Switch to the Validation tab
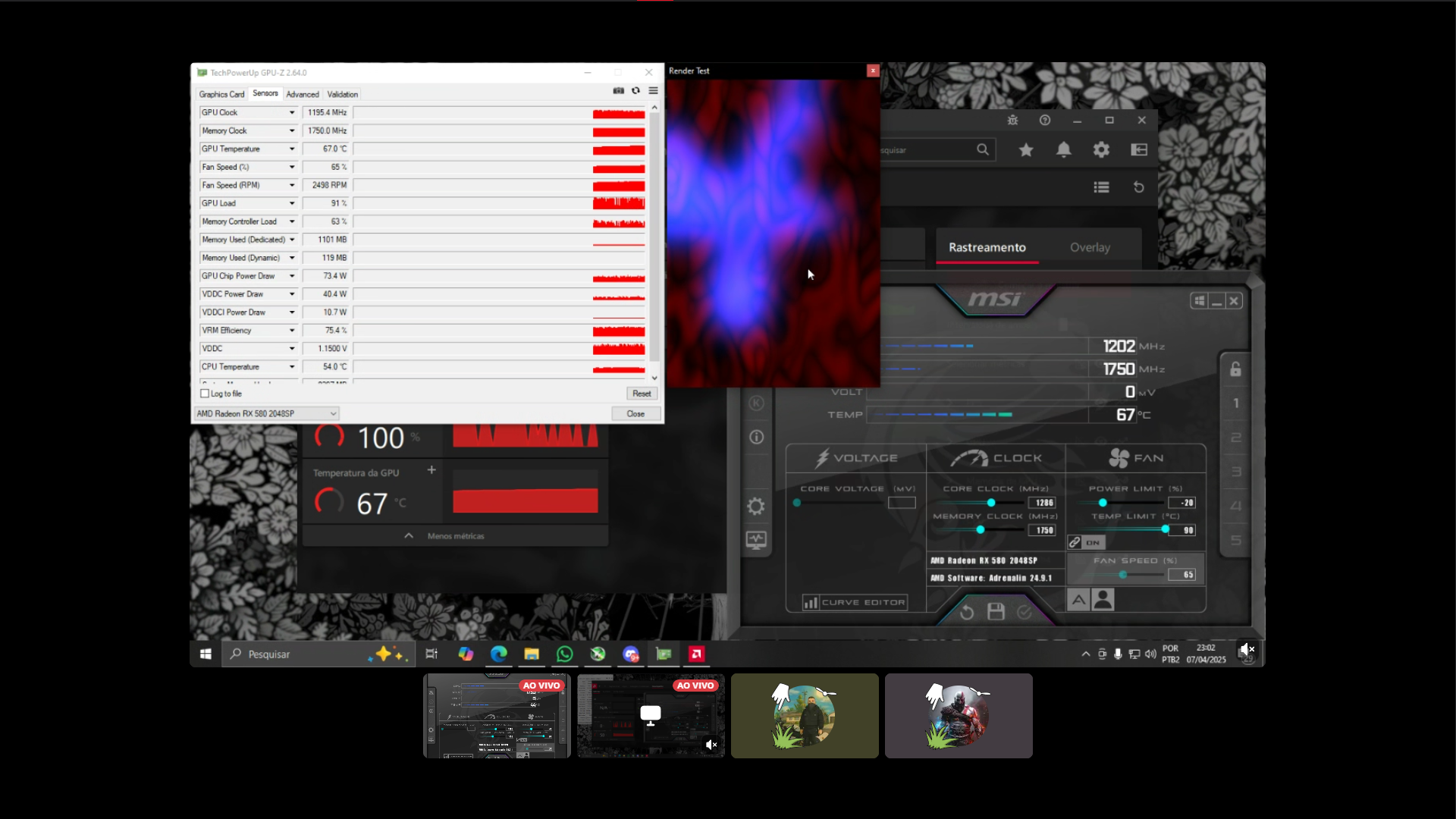Screen dimensions: 1456x819 (343, 95)
